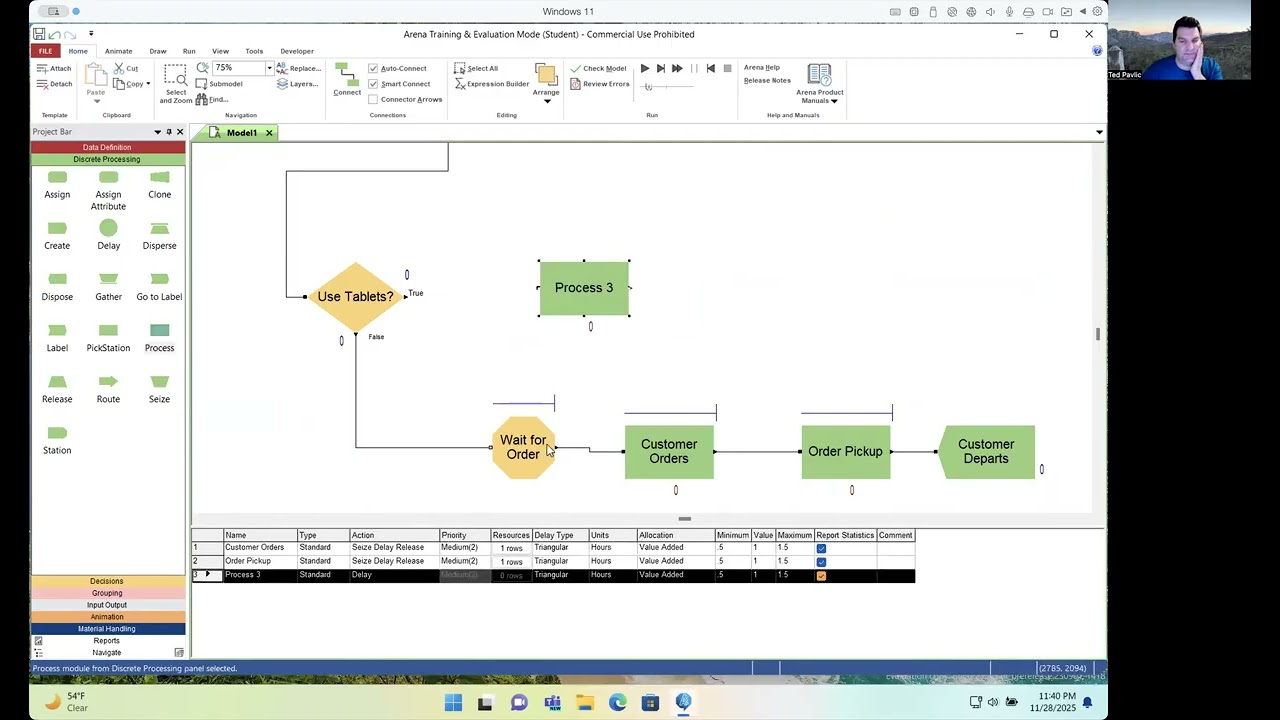The width and height of the screenshot is (1280, 720).
Task: Pick the Label module
Action: tap(57, 337)
